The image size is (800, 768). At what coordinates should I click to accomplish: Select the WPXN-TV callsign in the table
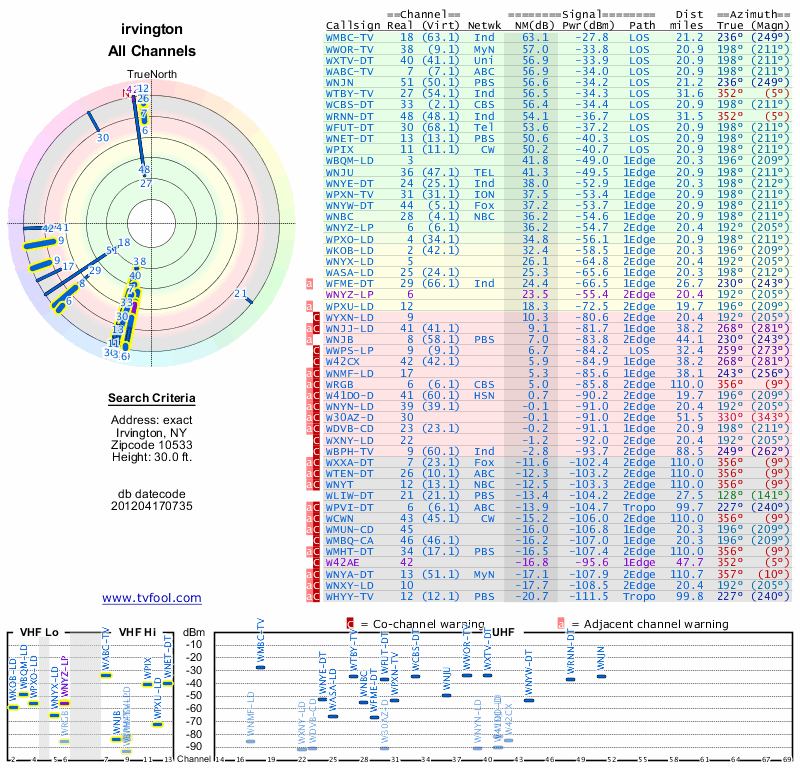point(349,194)
